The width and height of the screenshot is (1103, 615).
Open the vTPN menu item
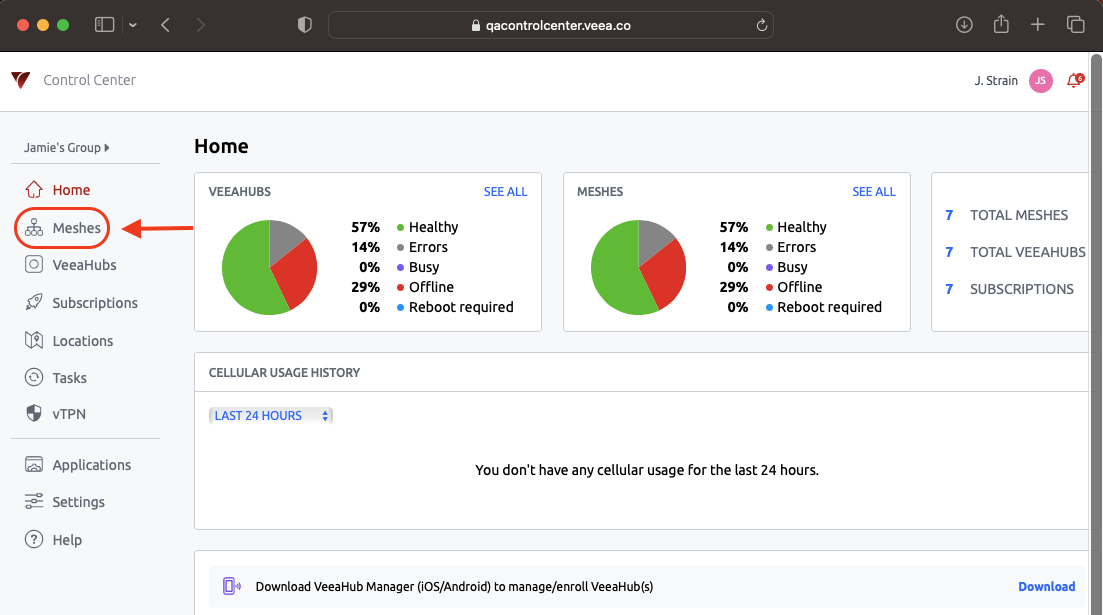click(69, 414)
